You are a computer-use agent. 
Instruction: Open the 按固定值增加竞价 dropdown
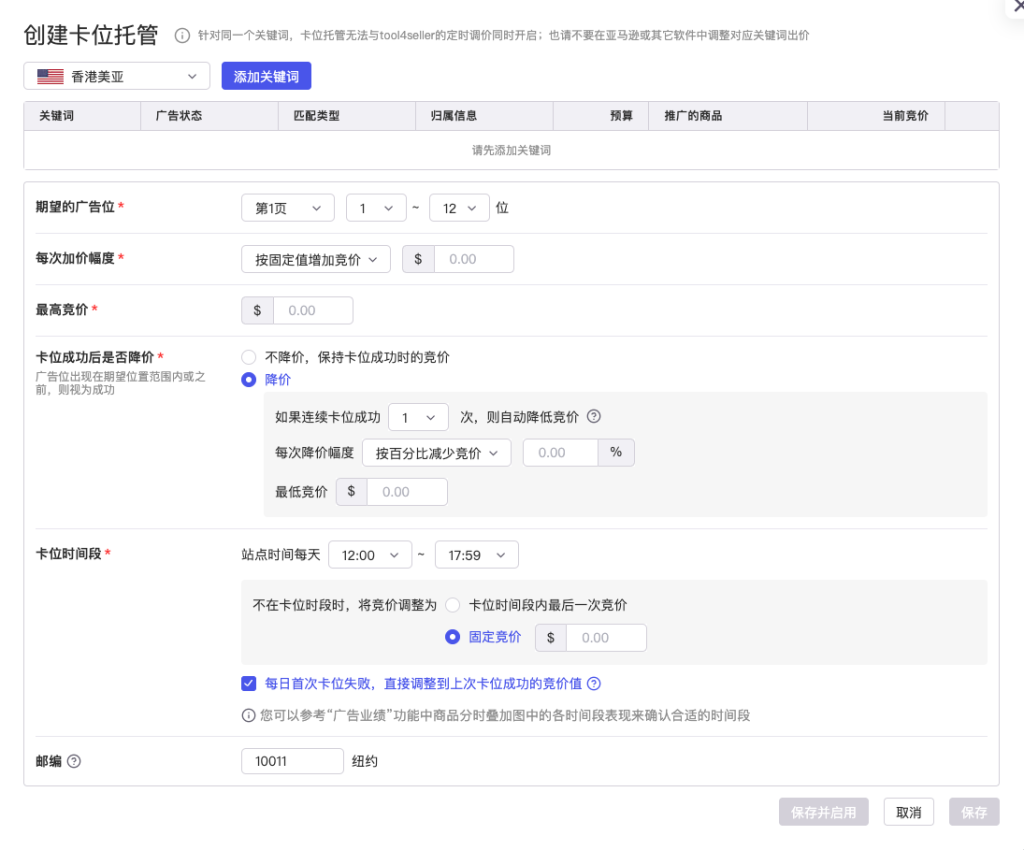point(316,259)
